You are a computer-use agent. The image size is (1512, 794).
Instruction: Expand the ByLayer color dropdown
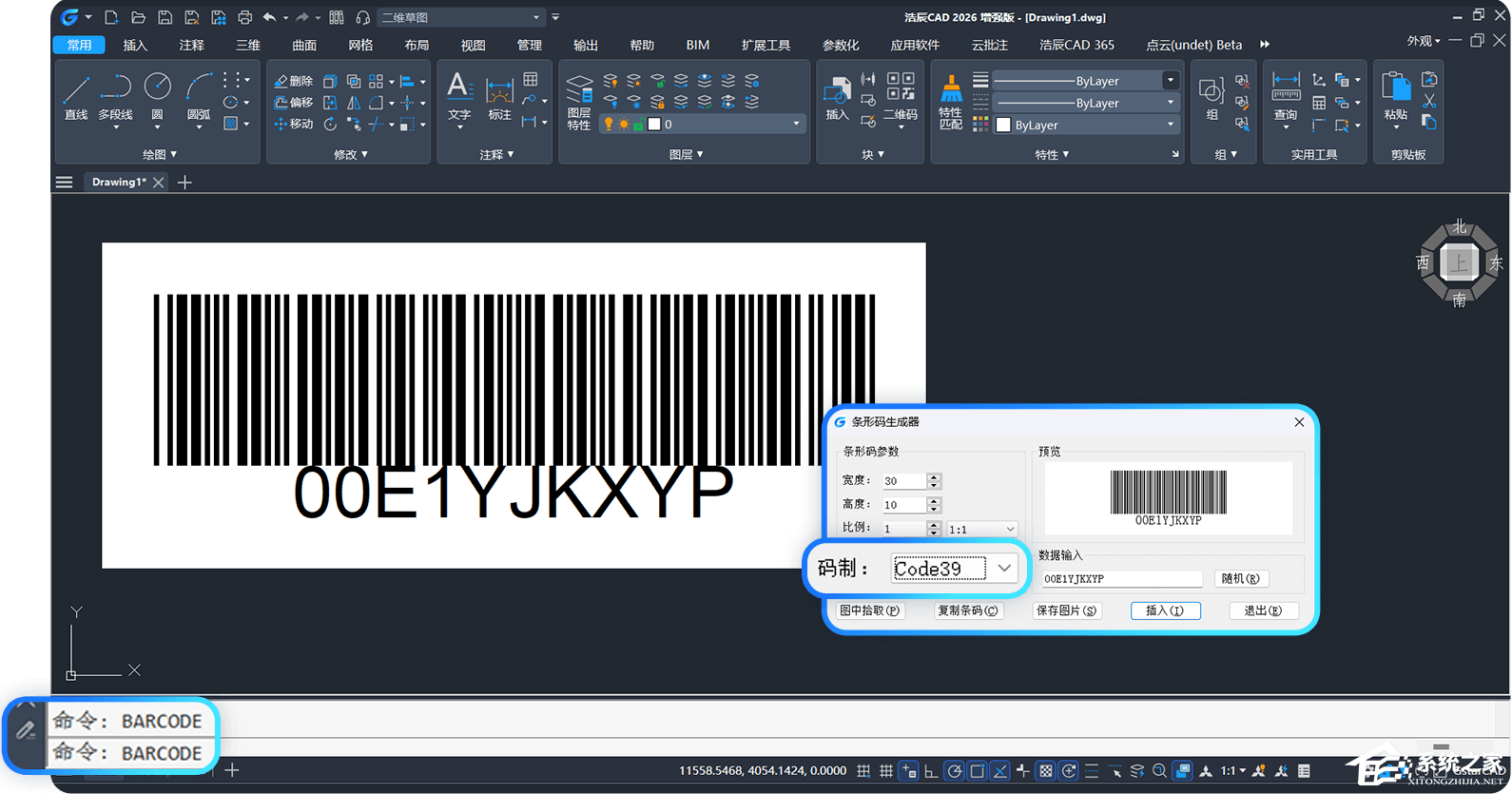point(1171,125)
